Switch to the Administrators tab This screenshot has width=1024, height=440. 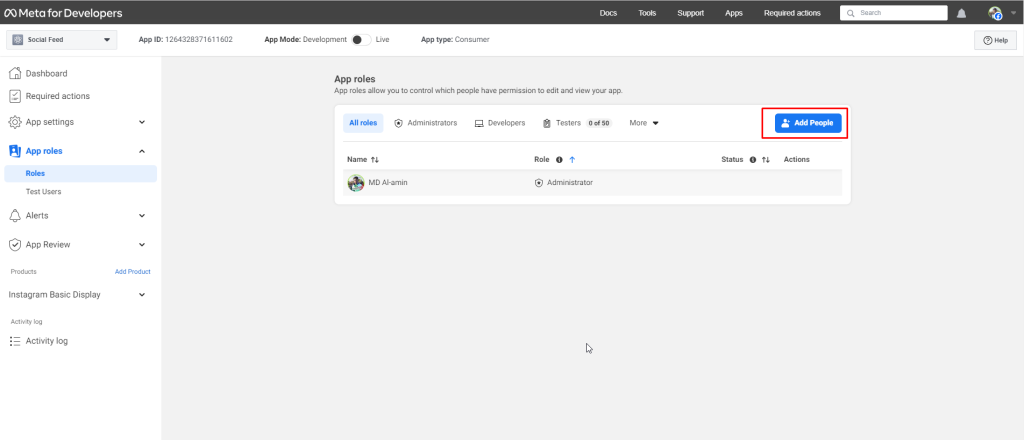pyautogui.click(x=426, y=123)
